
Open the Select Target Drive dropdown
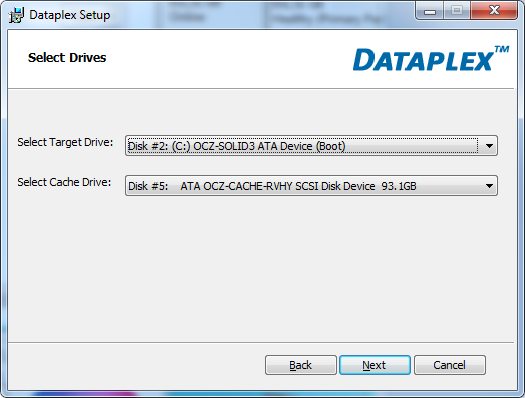311,146
